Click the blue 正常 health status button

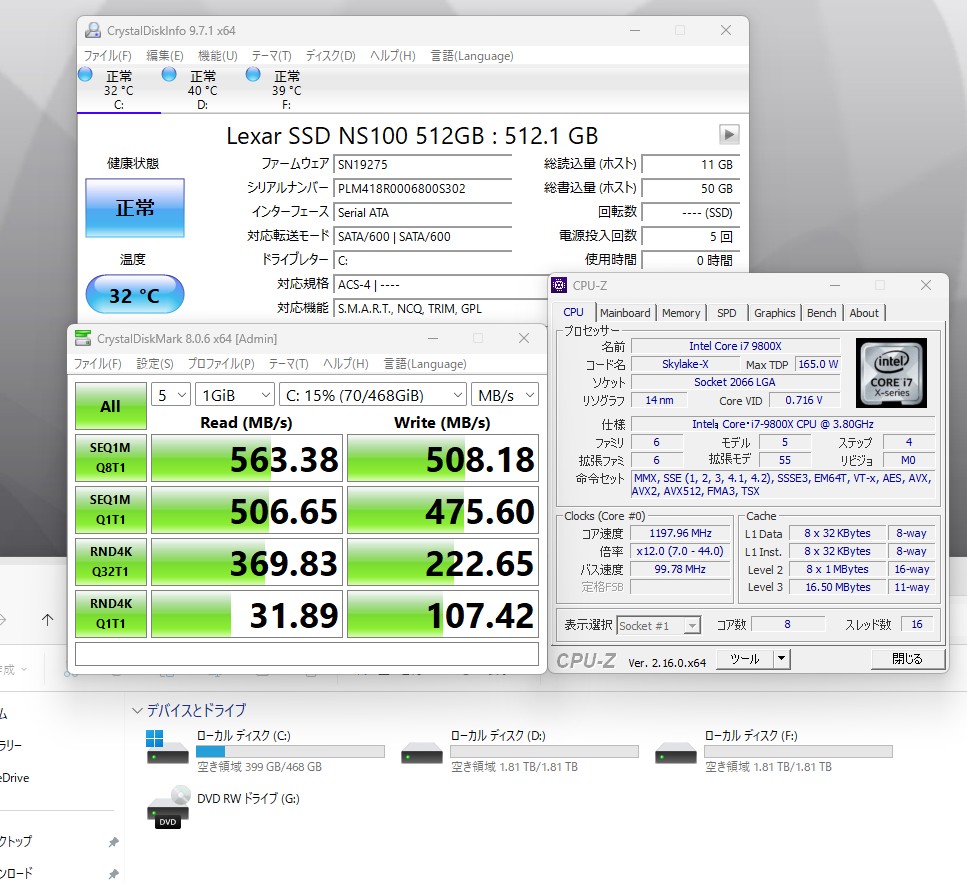134,208
